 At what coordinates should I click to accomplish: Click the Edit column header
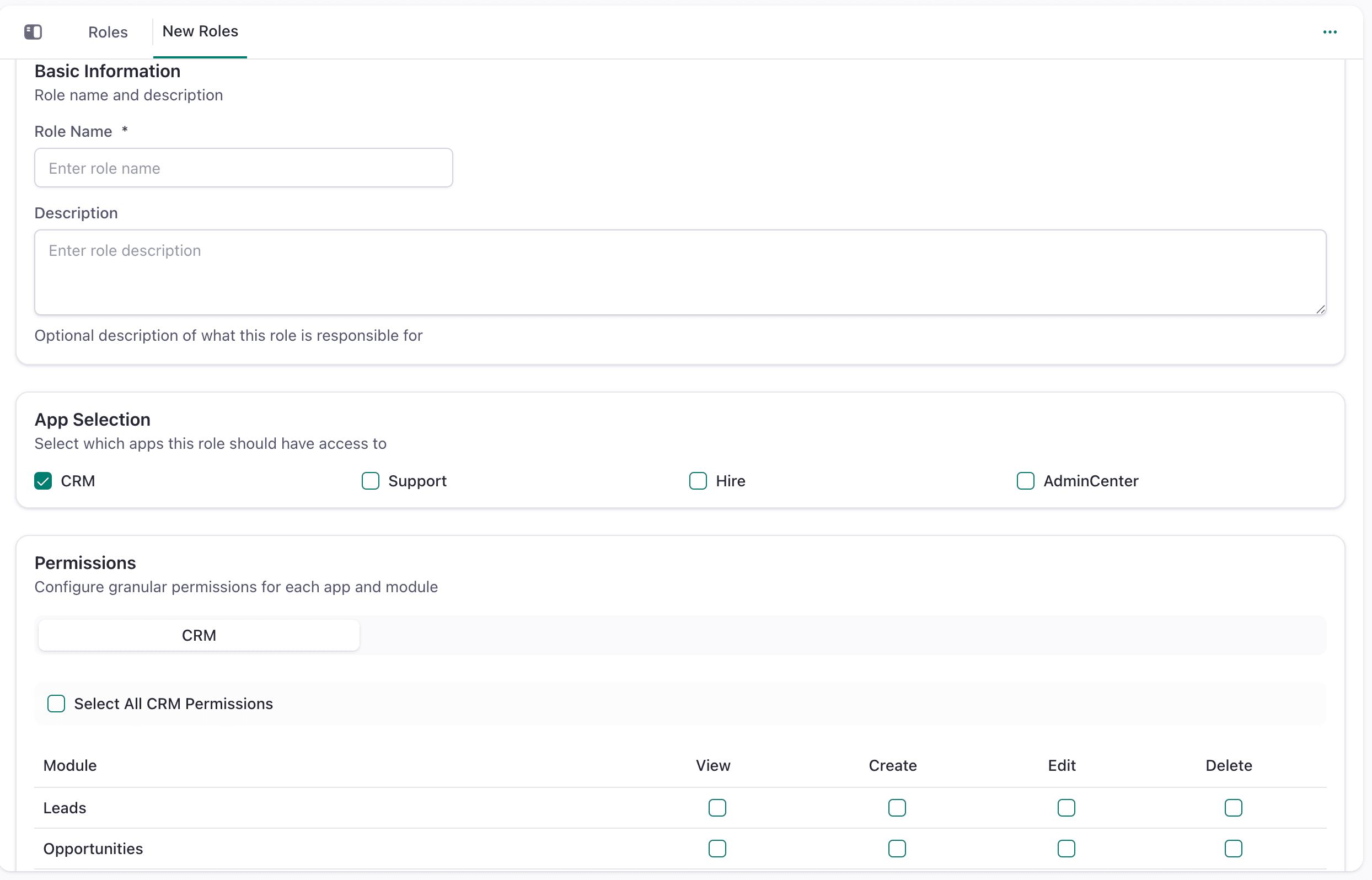click(x=1062, y=766)
